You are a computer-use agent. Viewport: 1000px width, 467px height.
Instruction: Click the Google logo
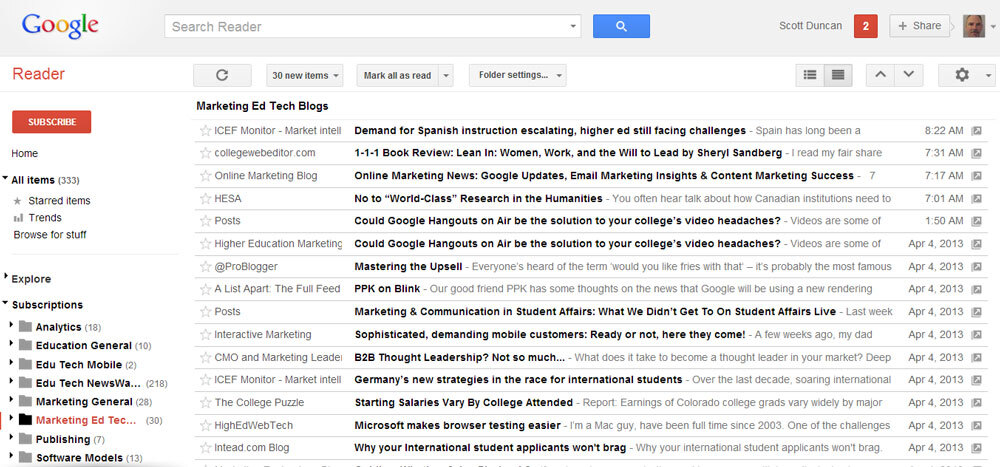tap(60, 27)
